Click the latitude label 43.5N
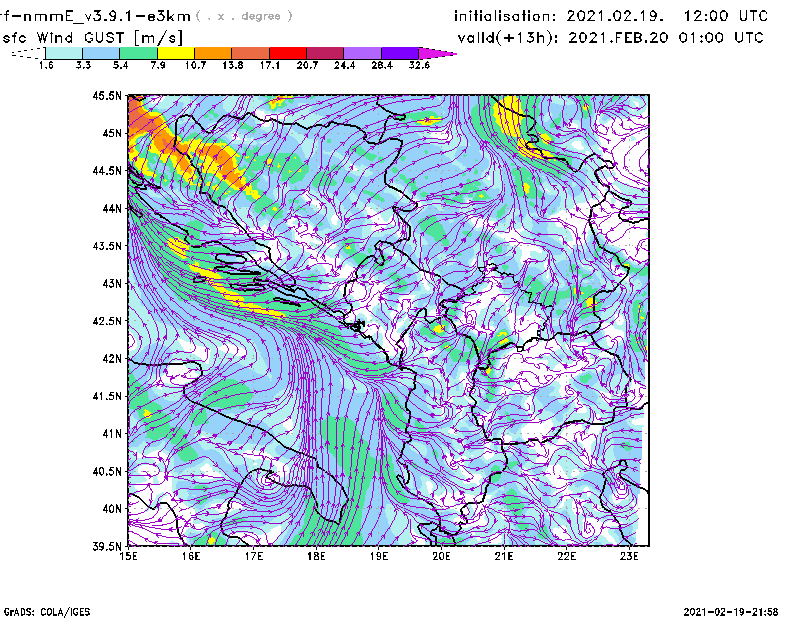Screen dimensions: 800x618 [x=107, y=246]
